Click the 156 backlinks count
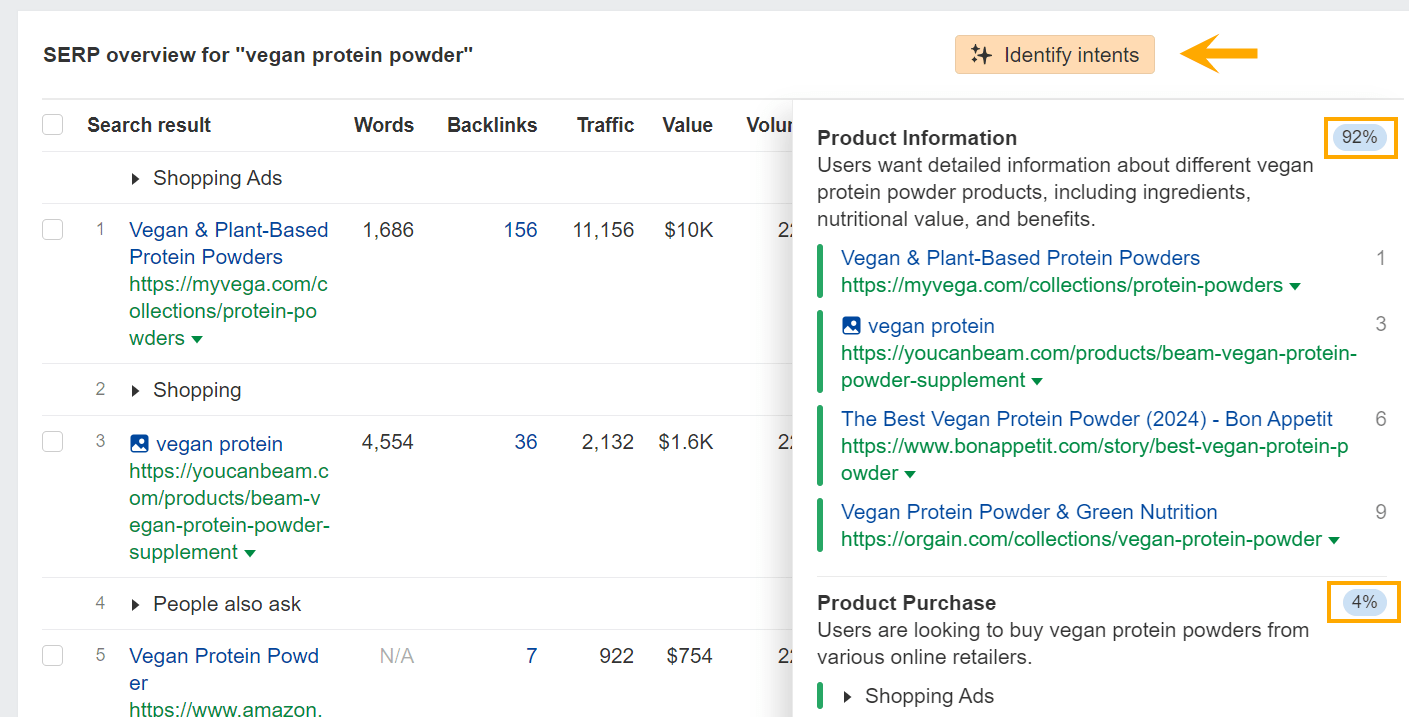1409x717 pixels. (520, 229)
